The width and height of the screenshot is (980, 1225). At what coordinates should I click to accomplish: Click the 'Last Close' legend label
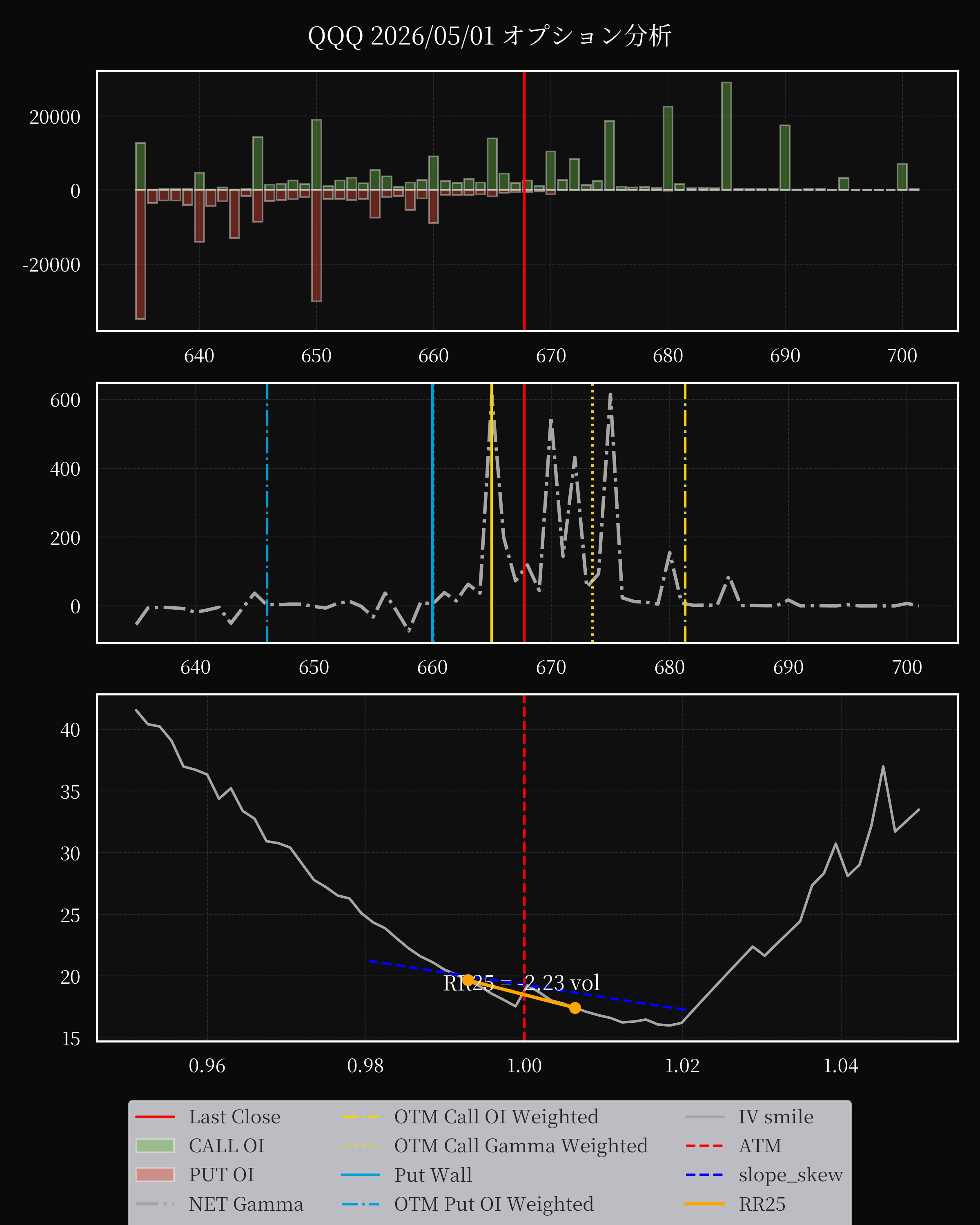pyautogui.click(x=235, y=1117)
